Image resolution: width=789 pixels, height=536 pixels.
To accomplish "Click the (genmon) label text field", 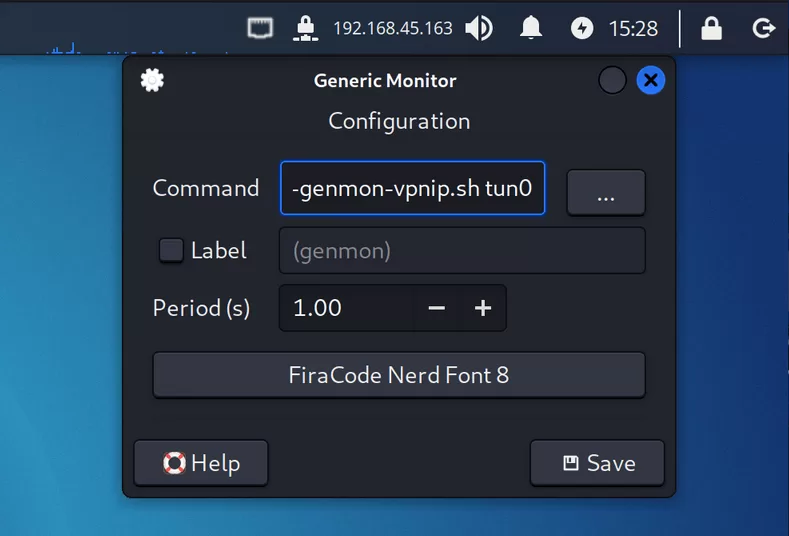I will click(x=461, y=250).
